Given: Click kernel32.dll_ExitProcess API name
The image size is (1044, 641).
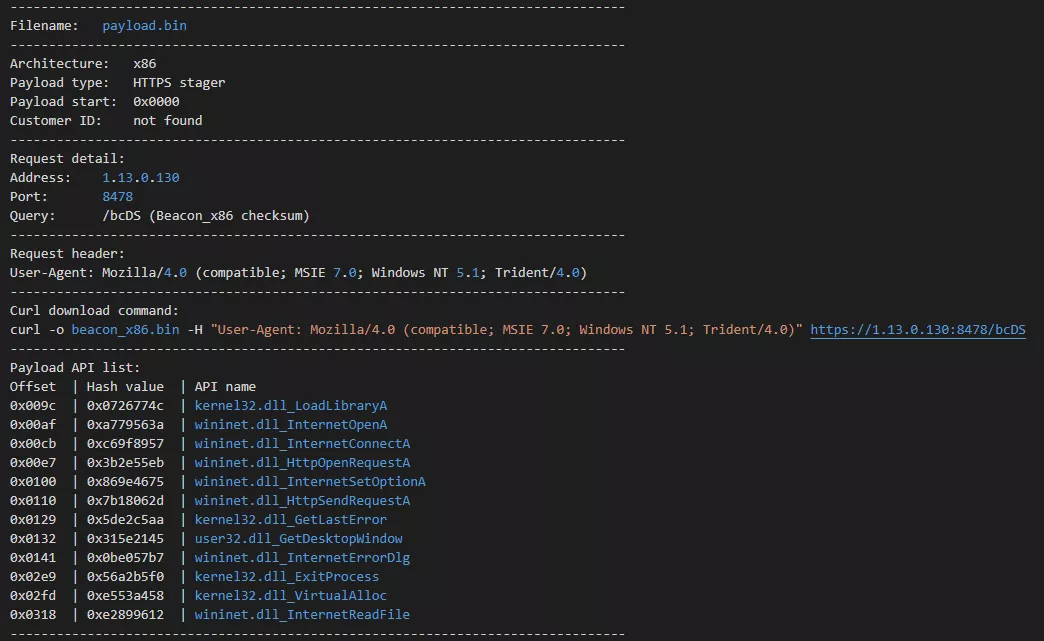Looking at the screenshot, I should [x=286, y=576].
